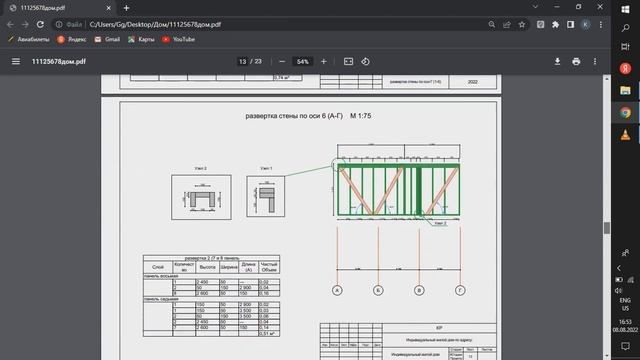Open Chrome three-dot menu
640x360 pixels.
pos(600,24)
